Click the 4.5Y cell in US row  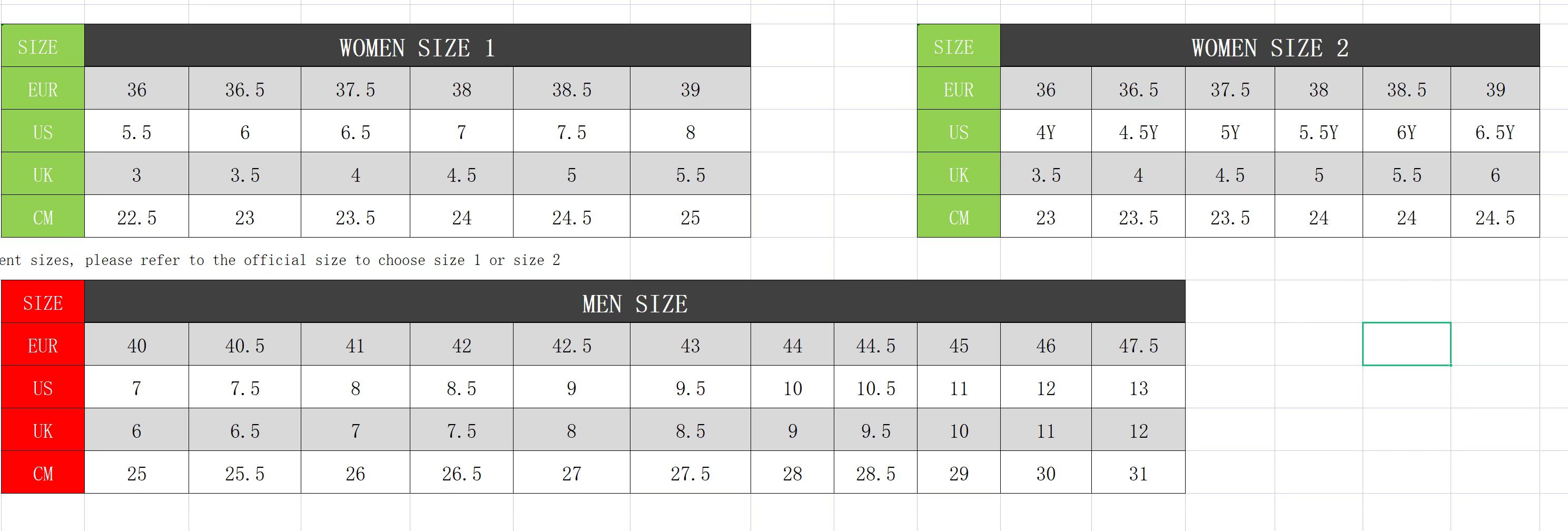[1138, 132]
